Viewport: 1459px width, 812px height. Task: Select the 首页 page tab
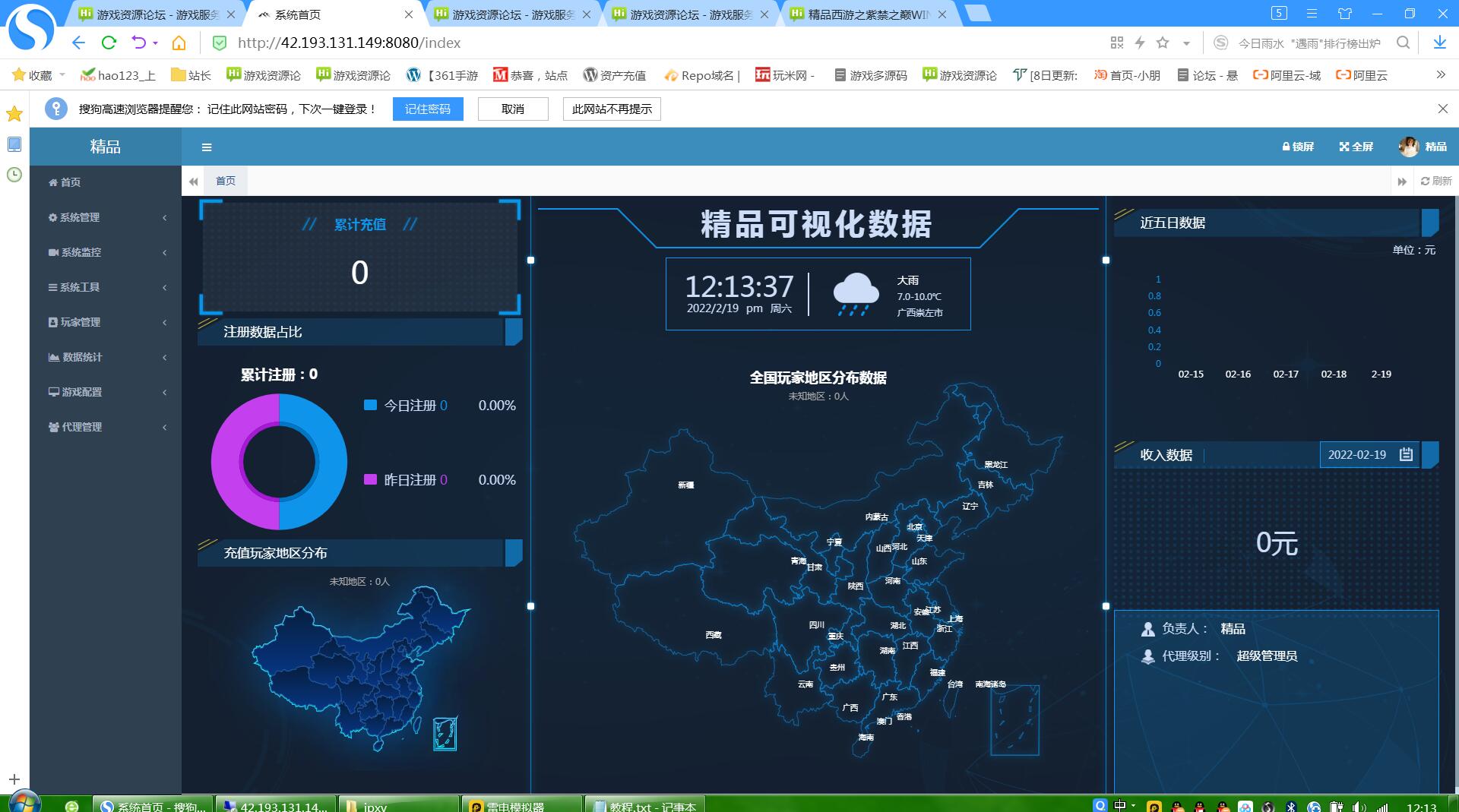pos(226,181)
